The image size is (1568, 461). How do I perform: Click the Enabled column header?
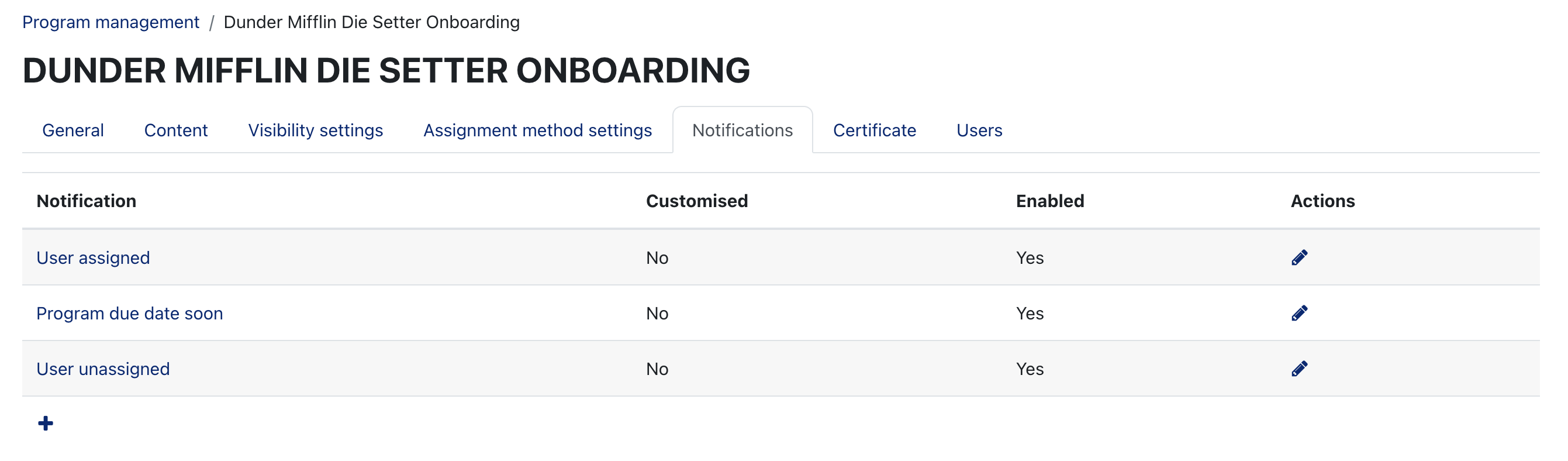point(1049,201)
